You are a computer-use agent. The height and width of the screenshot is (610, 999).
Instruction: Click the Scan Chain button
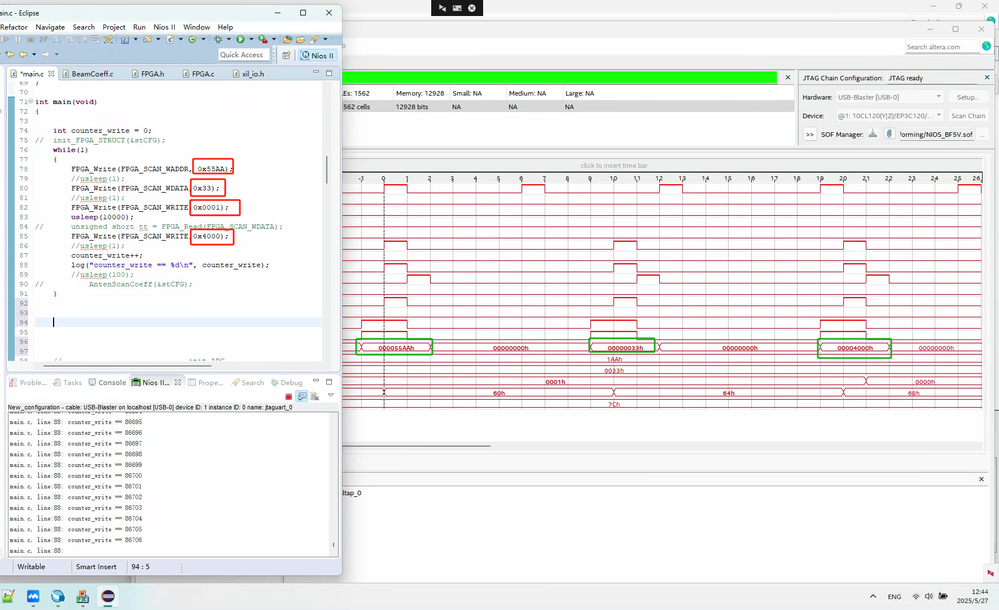[968, 115]
